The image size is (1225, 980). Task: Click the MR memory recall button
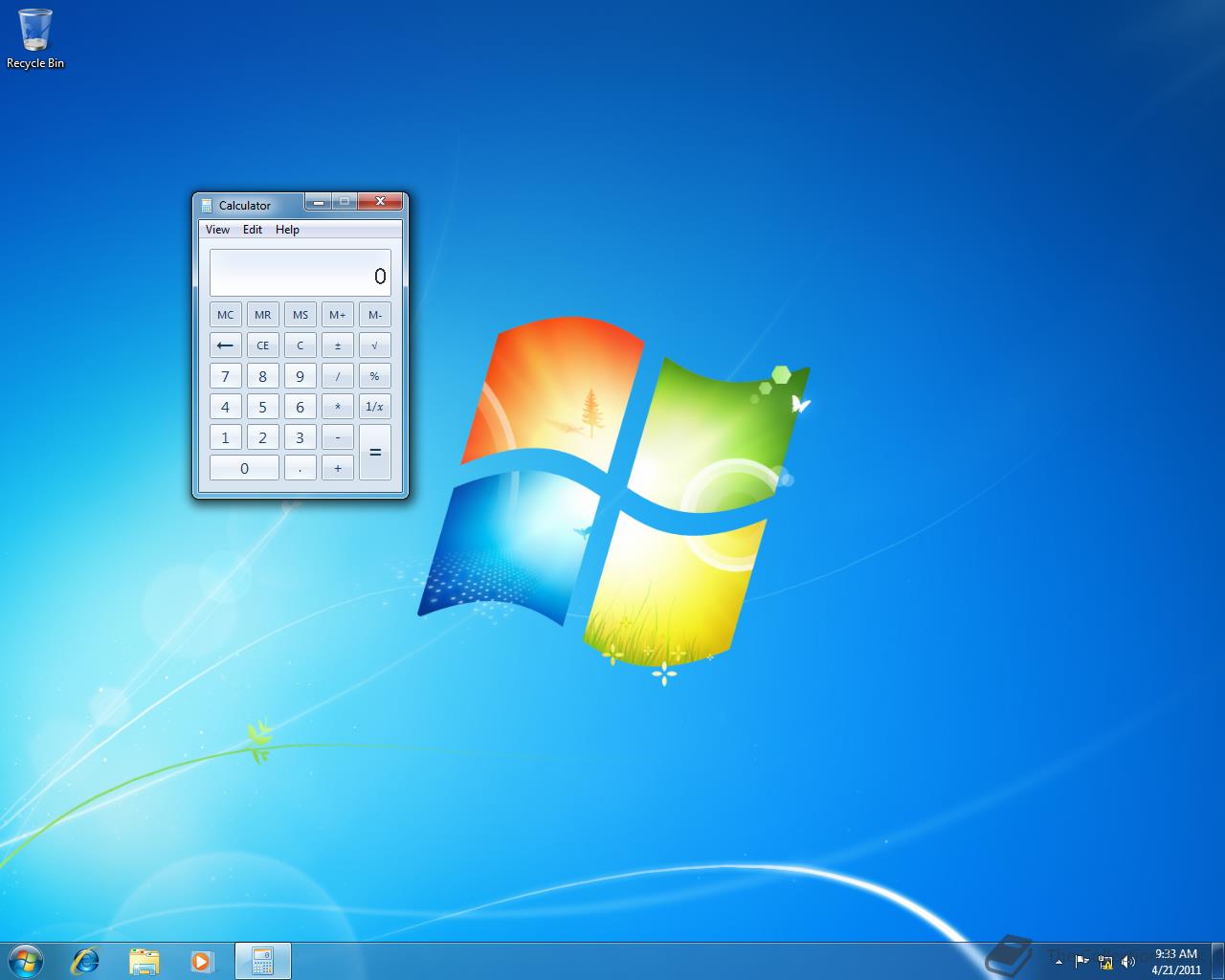pyautogui.click(x=263, y=315)
